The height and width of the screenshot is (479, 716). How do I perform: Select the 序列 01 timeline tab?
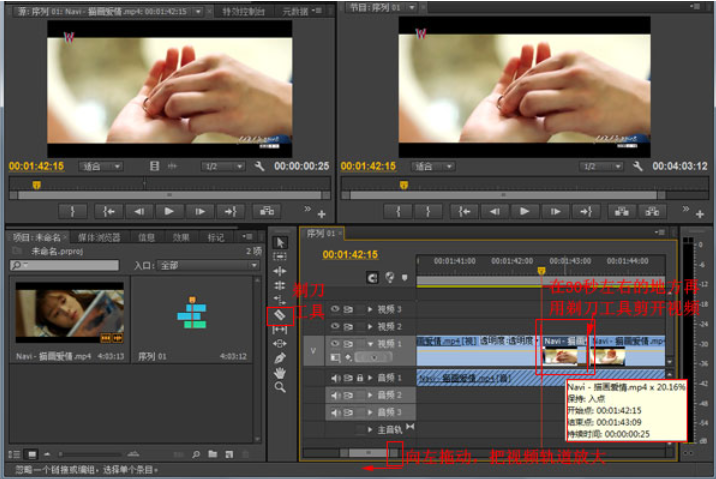(x=321, y=233)
